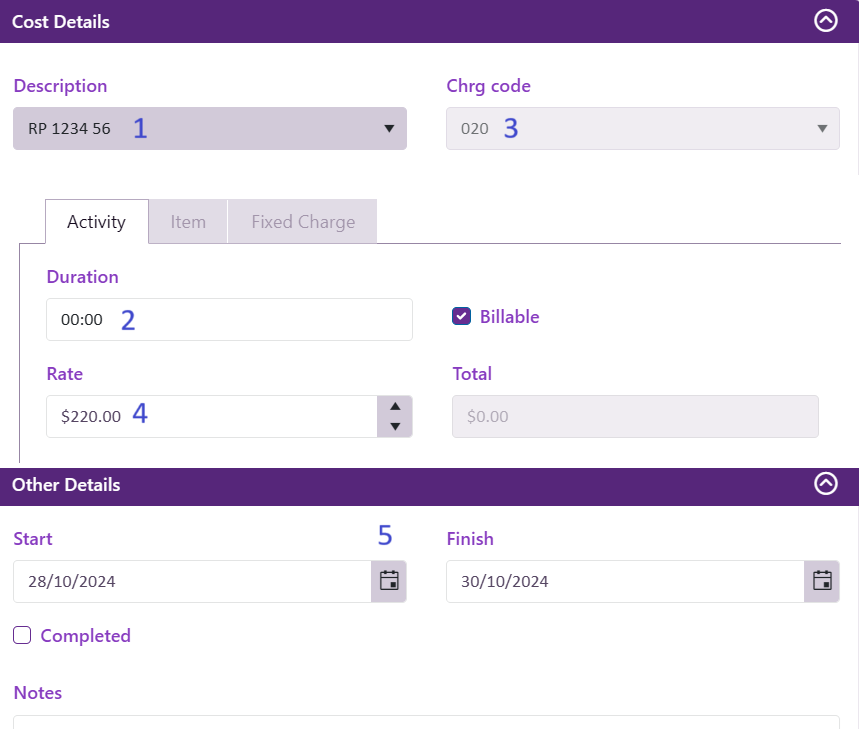Increase the Rate with up arrow

tap(395, 406)
